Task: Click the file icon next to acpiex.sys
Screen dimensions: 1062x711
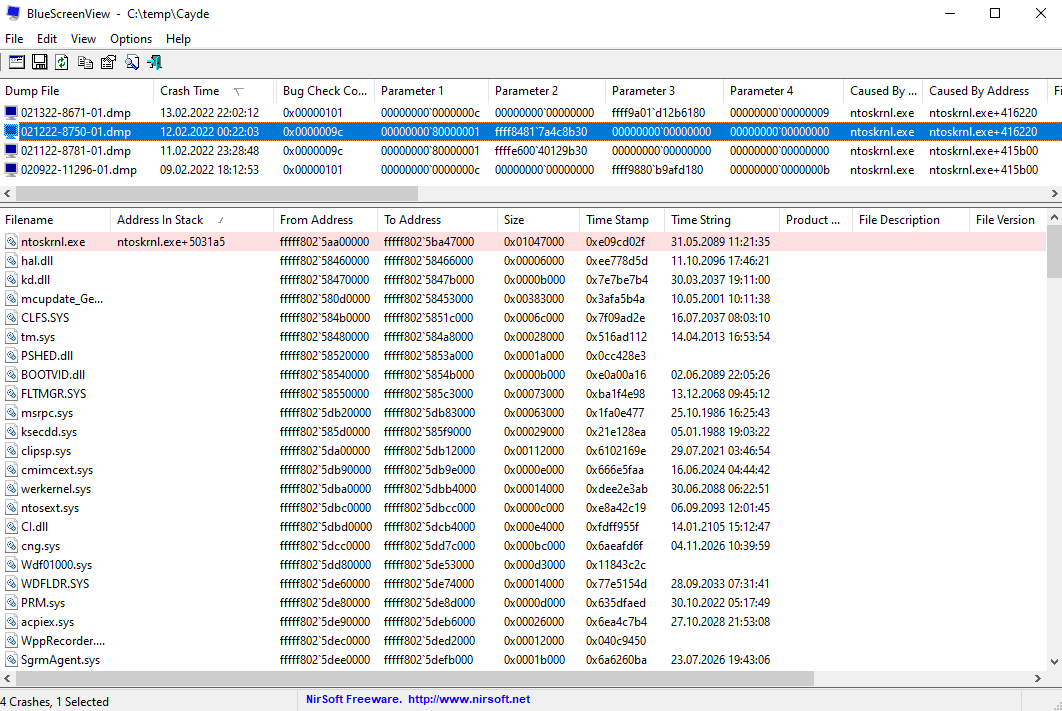Action: pyautogui.click(x=12, y=622)
